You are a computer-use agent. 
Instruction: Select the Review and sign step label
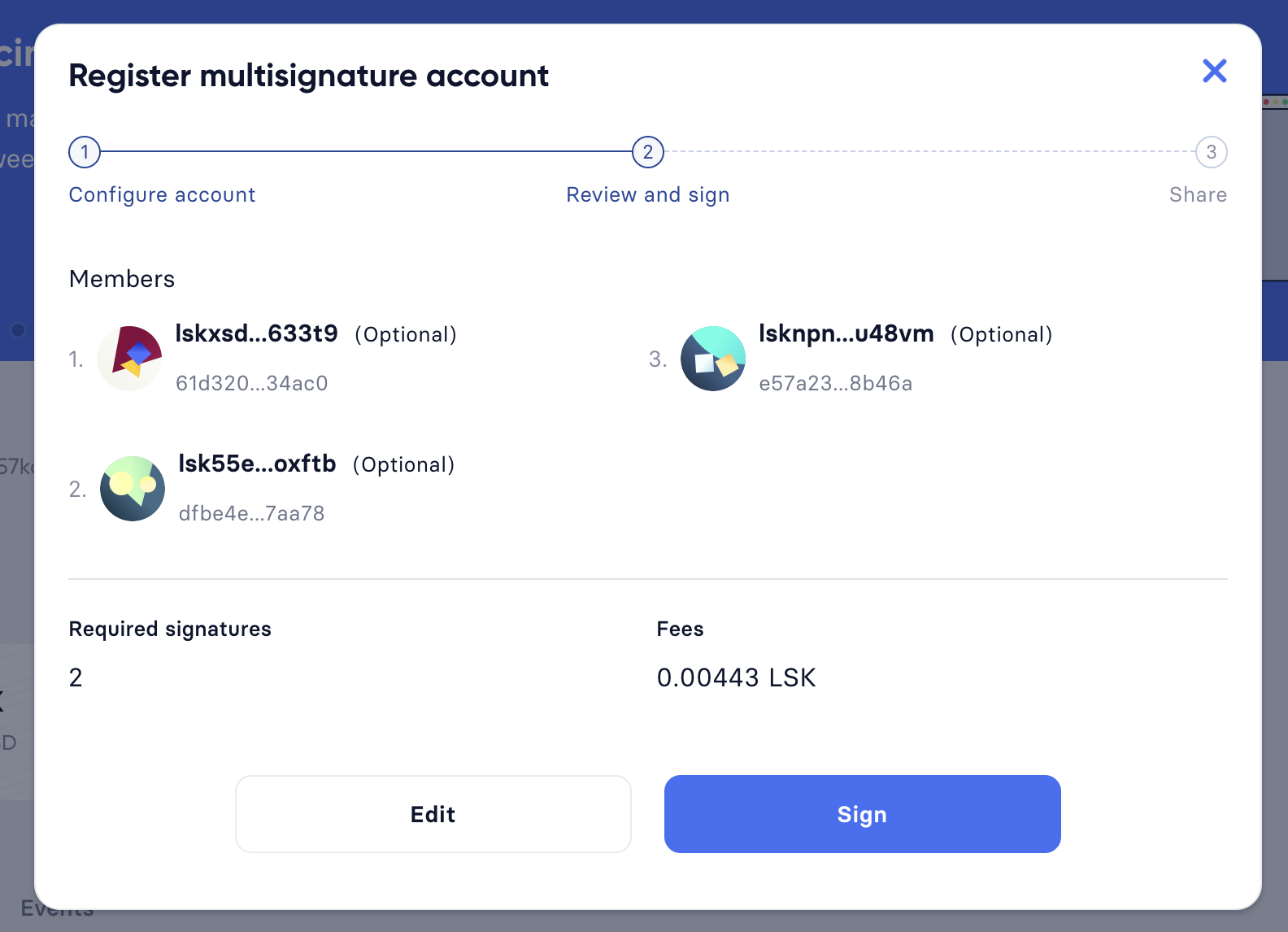[x=648, y=195]
